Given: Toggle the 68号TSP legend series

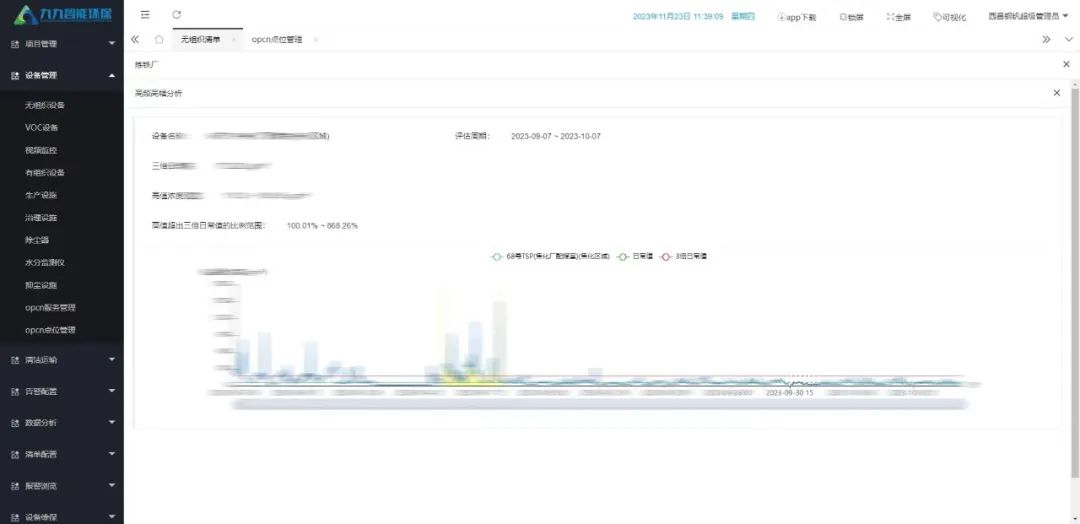Looking at the screenshot, I should 550,257.
